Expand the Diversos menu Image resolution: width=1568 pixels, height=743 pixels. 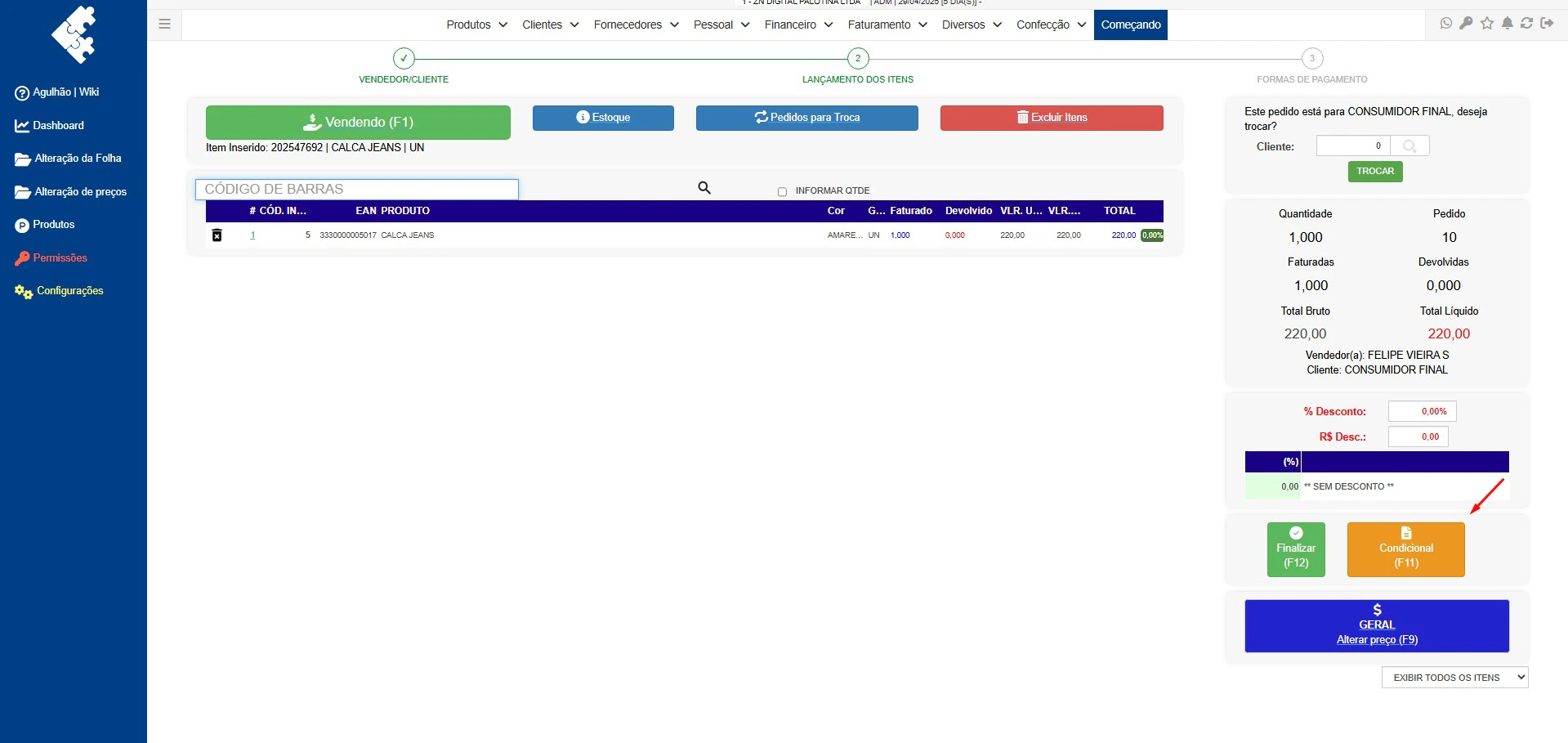(x=972, y=25)
